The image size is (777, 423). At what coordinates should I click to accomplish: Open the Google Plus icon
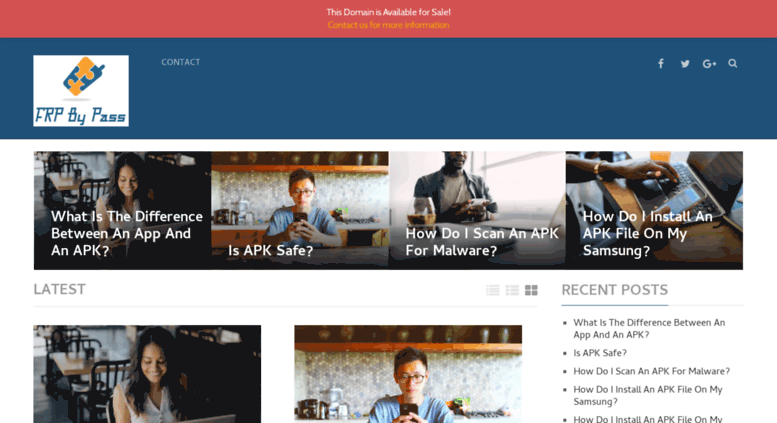pyautogui.click(x=709, y=63)
